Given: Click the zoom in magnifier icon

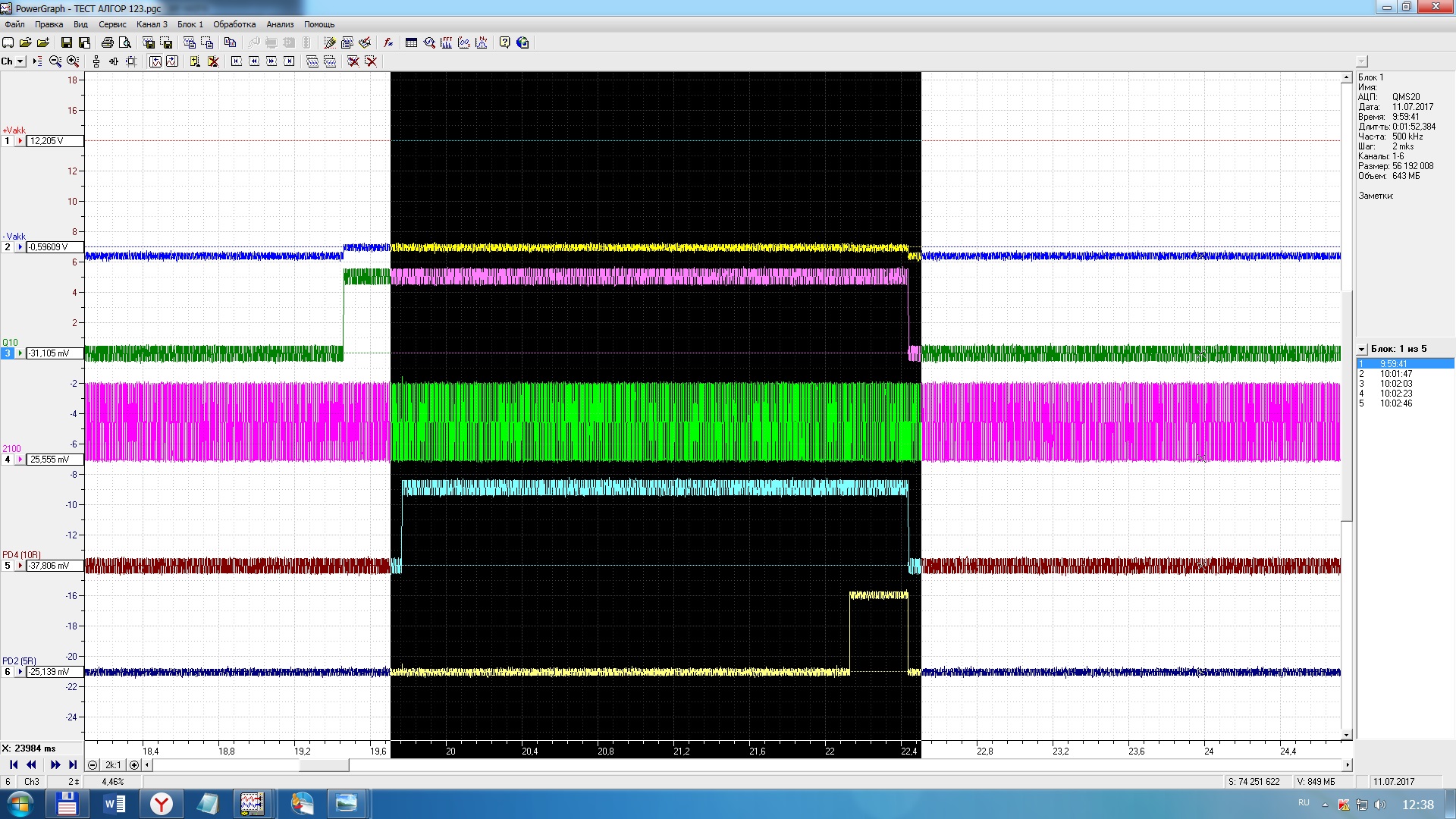Looking at the screenshot, I should [73, 61].
